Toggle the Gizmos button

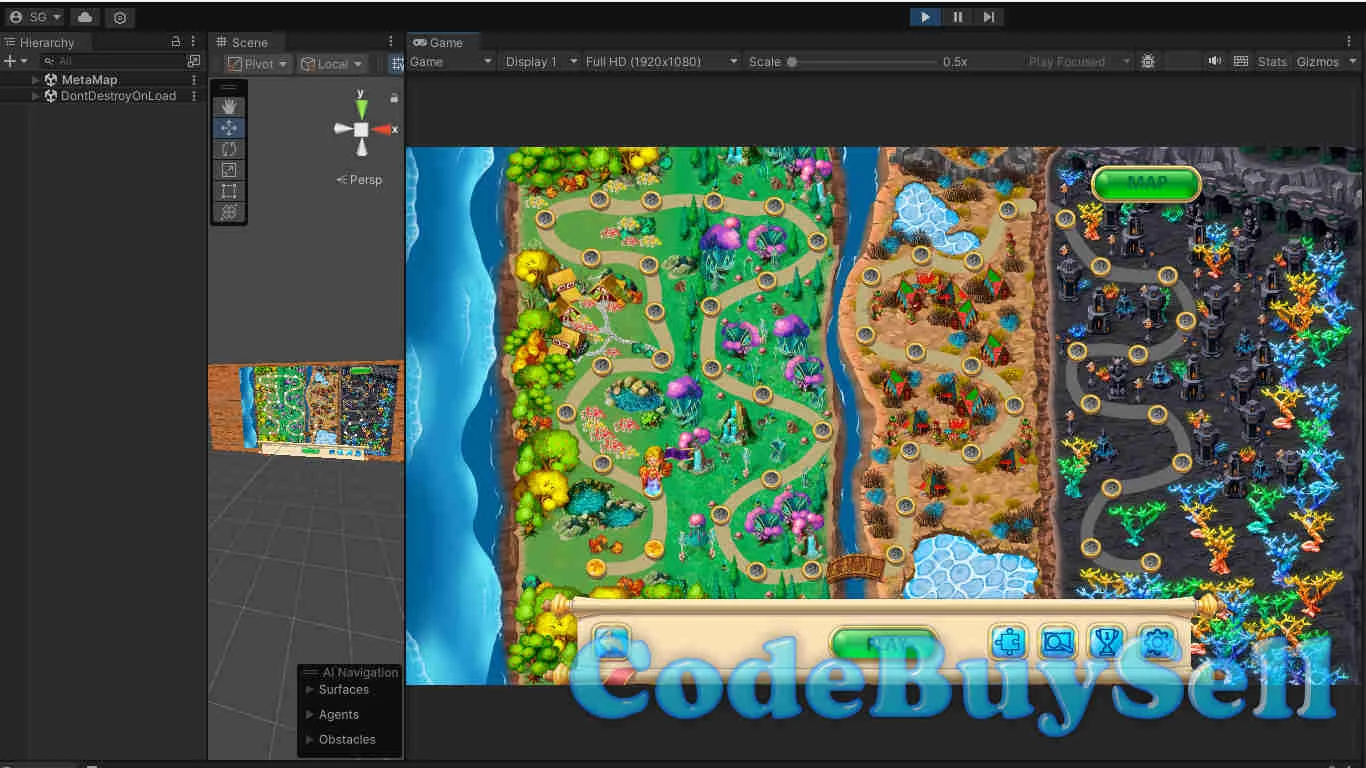[1317, 61]
